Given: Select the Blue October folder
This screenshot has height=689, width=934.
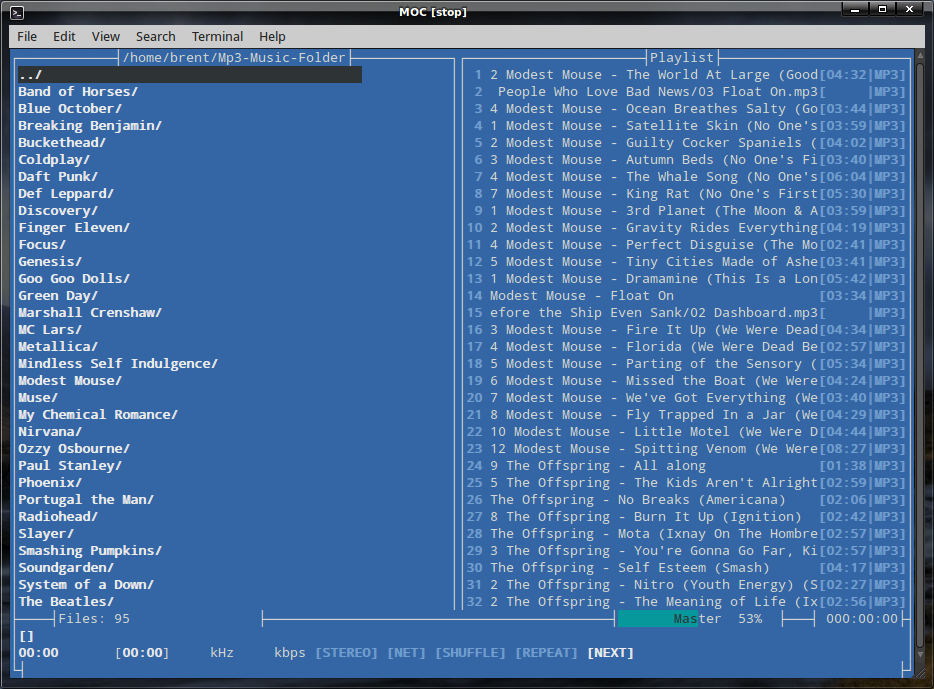Looking at the screenshot, I should (x=70, y=109).
